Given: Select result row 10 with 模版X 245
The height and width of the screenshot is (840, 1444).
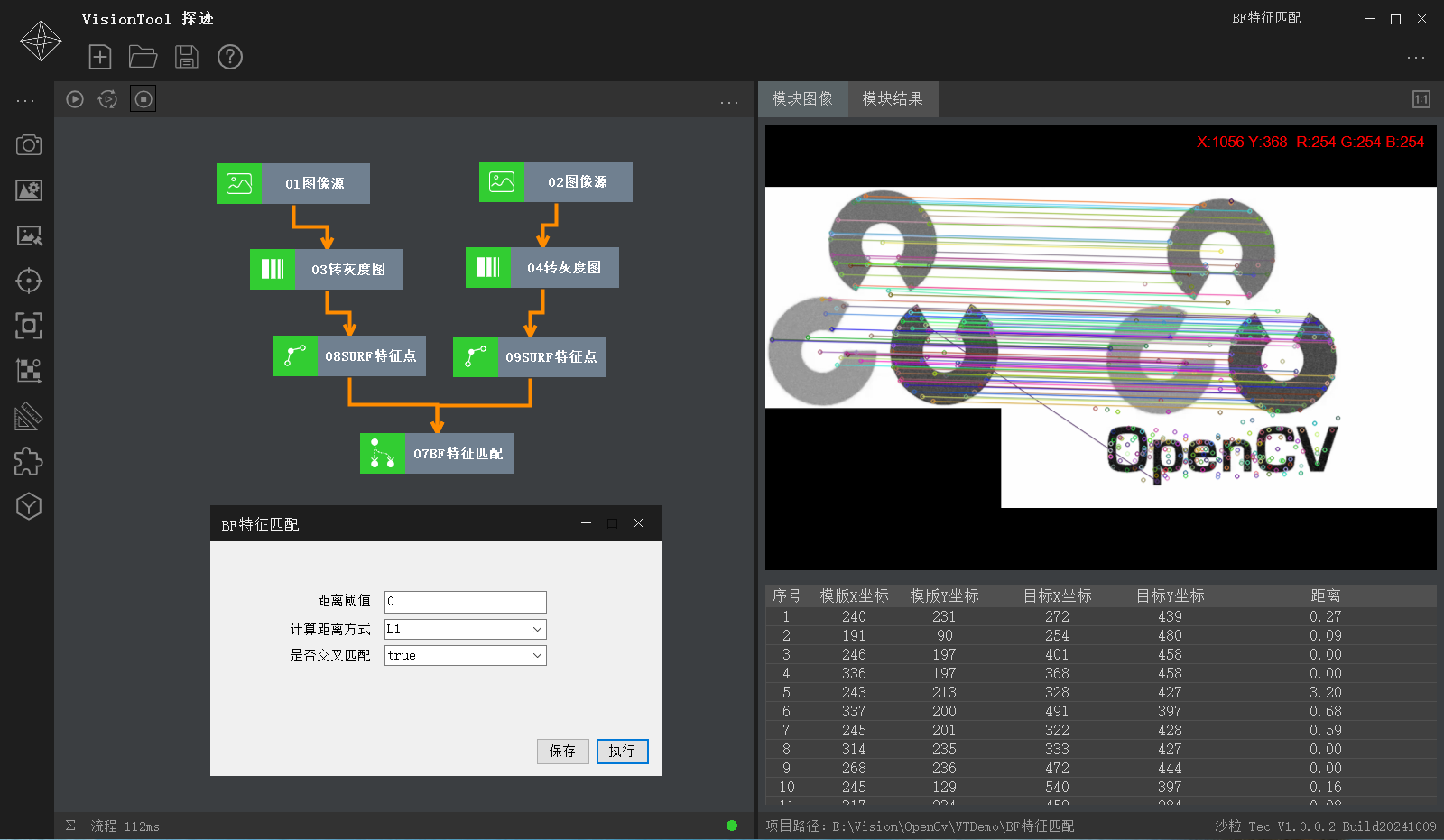Looking at the screenshot, I should coord(1101,787).
